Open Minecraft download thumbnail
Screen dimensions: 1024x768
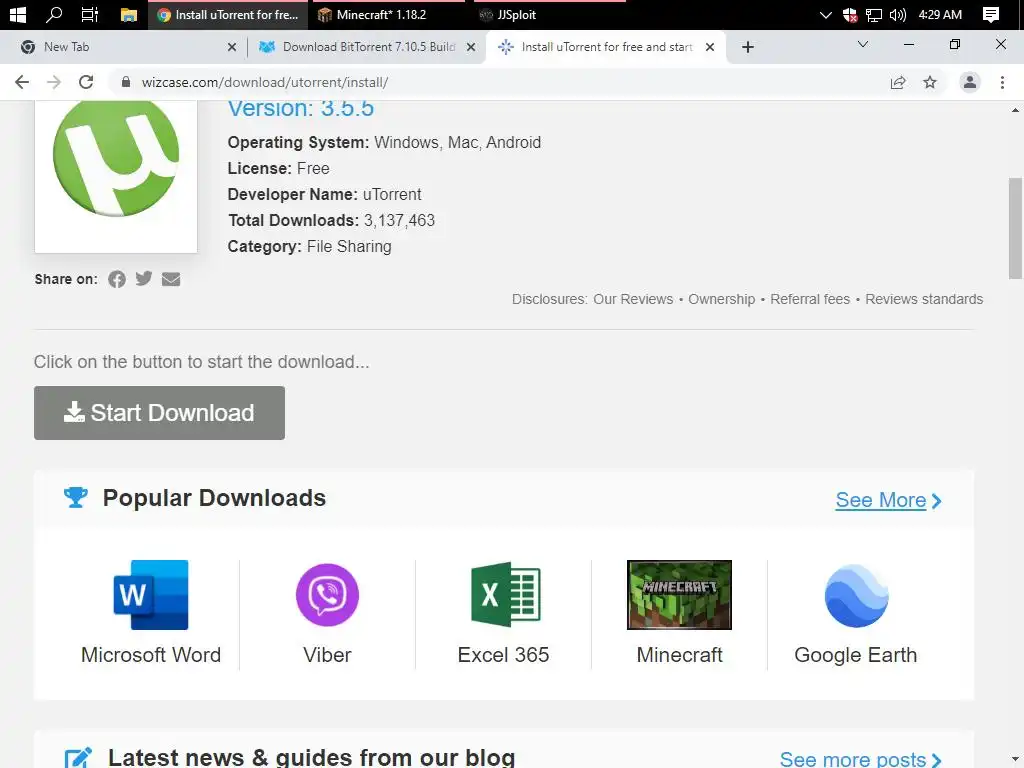pyautogui.click(x=679, y=595)
